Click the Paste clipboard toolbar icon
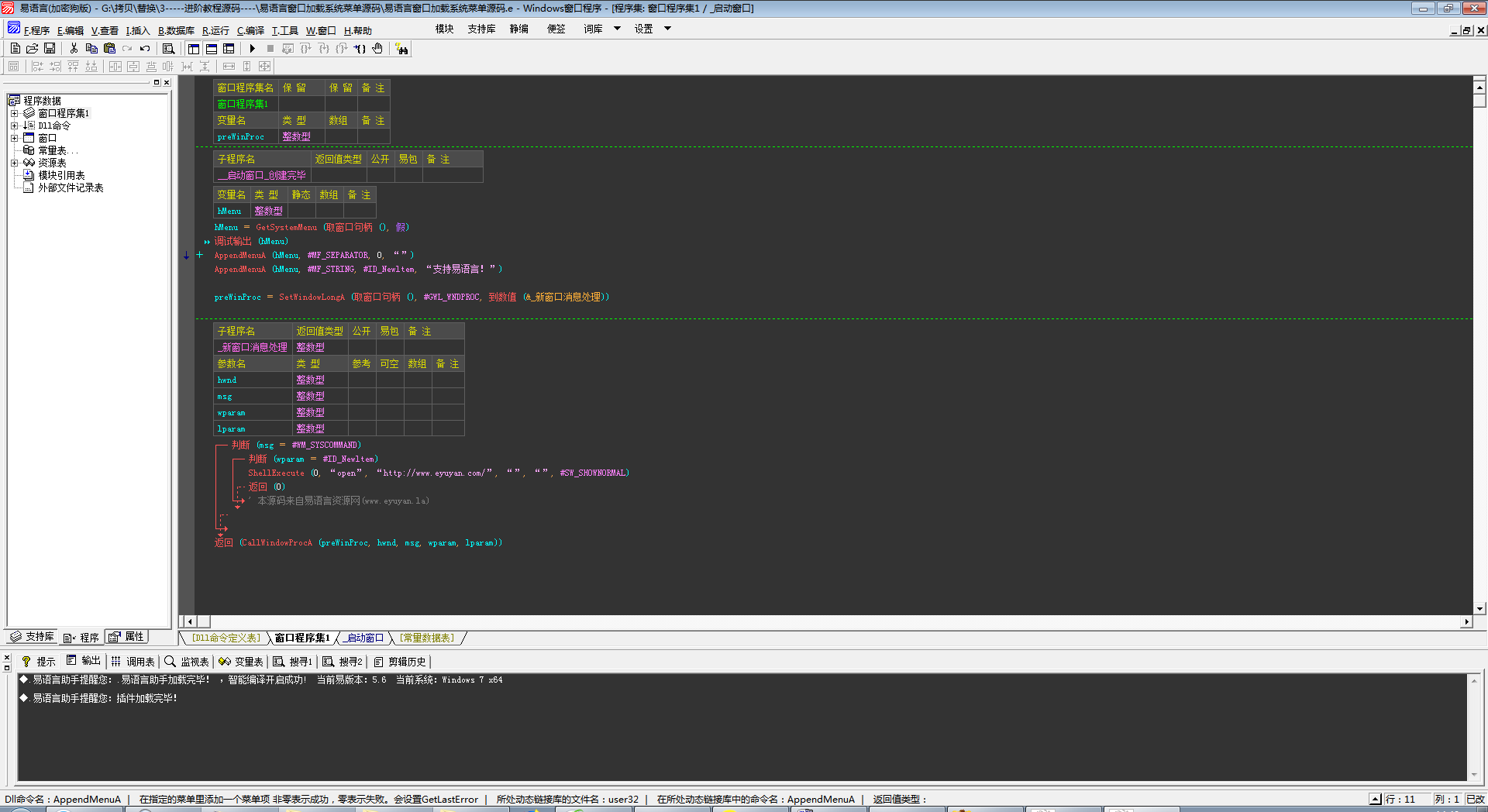This screenshot has width=1488, height=812. 109,48
